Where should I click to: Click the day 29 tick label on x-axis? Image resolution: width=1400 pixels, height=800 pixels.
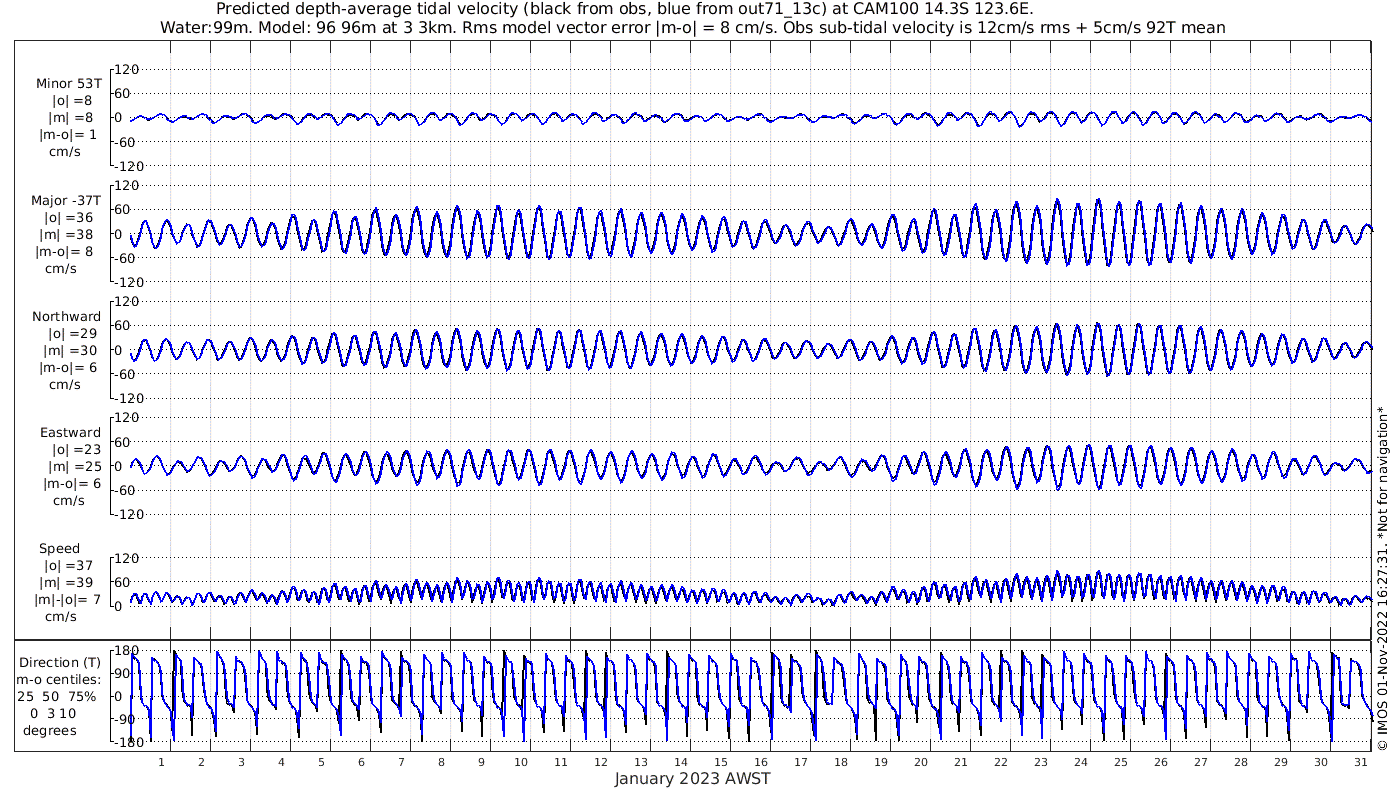tap(1281, 762)
